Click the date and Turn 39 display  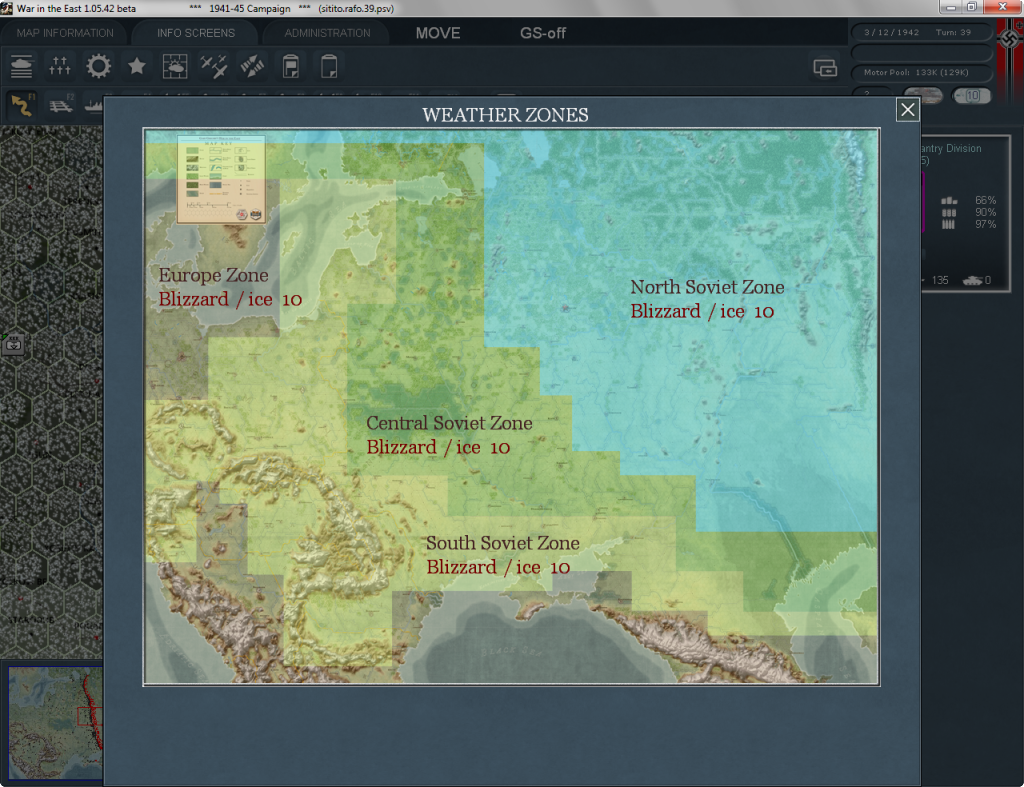tap(921, 32)
